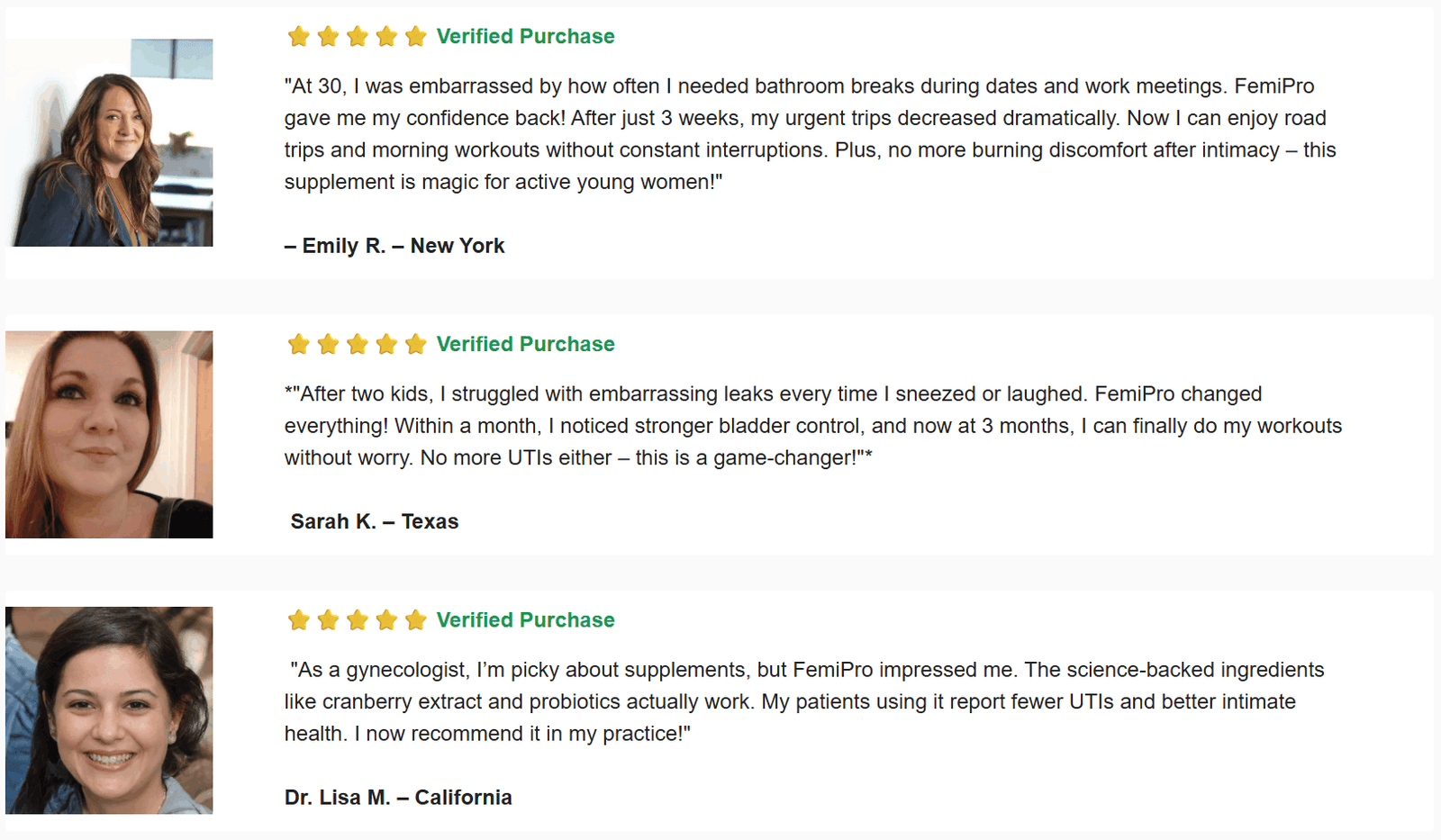Click Verified Purchase label on Emily's review
1441x840 pixels.
click(525, 36)
